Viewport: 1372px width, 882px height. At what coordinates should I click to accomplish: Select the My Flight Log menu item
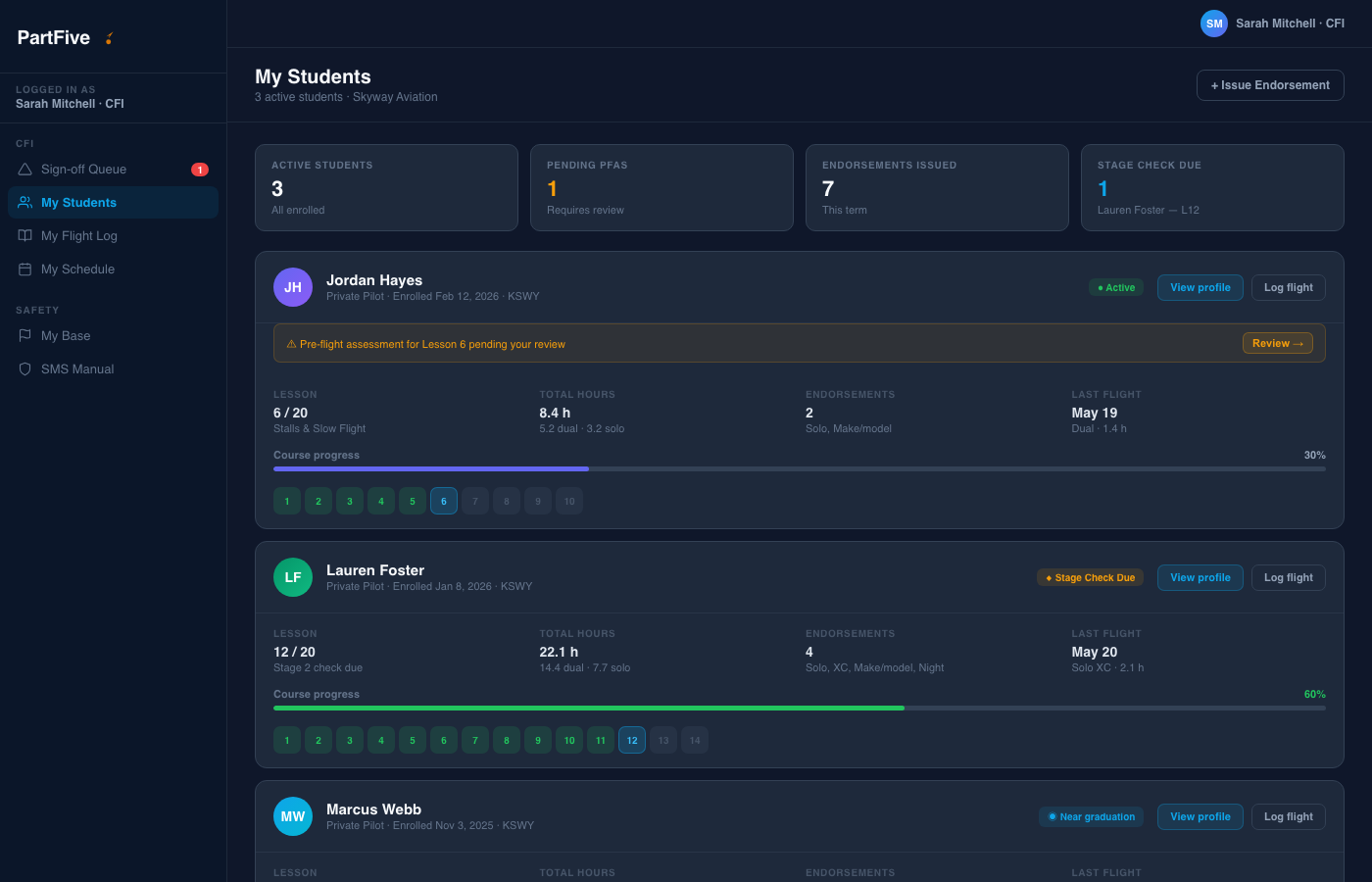[x=113, y=236]
